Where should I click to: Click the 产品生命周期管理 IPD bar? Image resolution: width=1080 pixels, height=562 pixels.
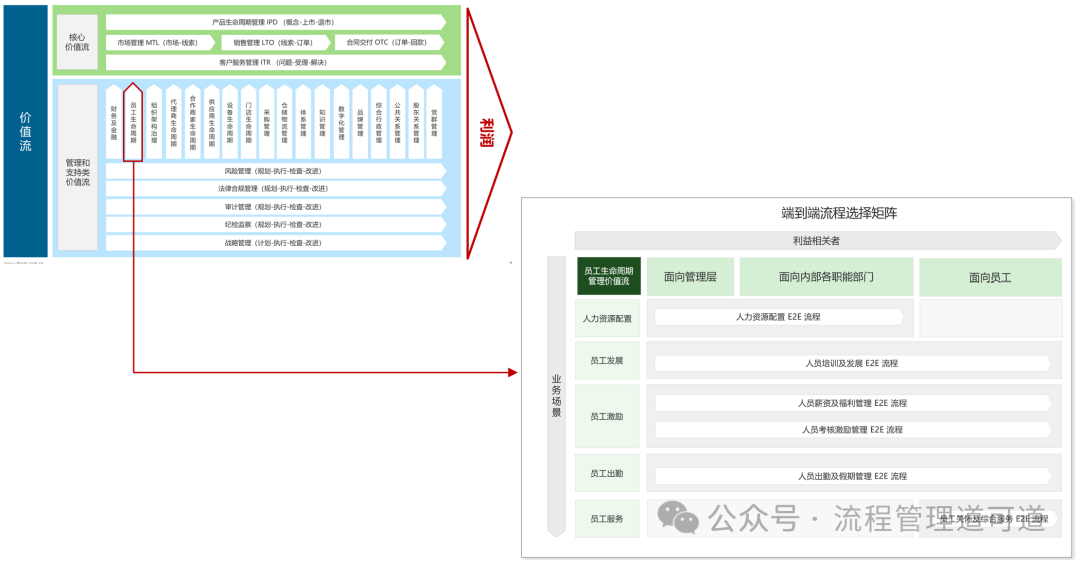coord(275,22)
